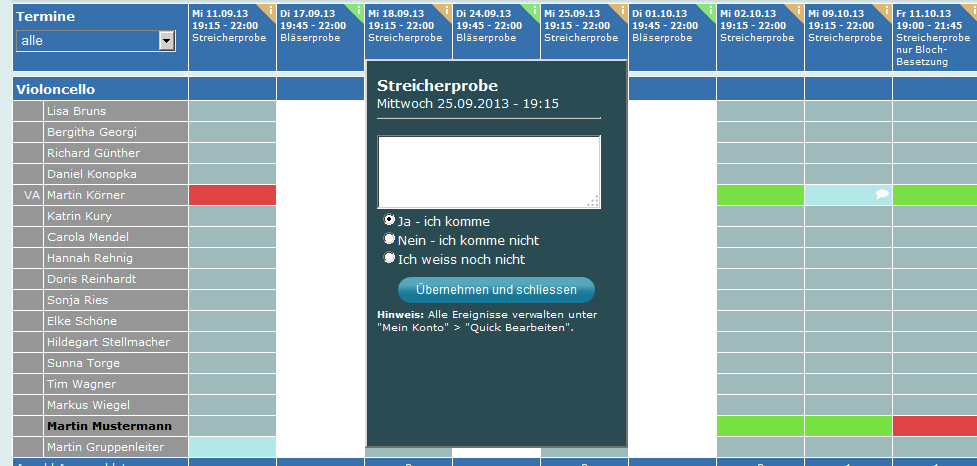Click the comment text area in popup

click(489, 171)
